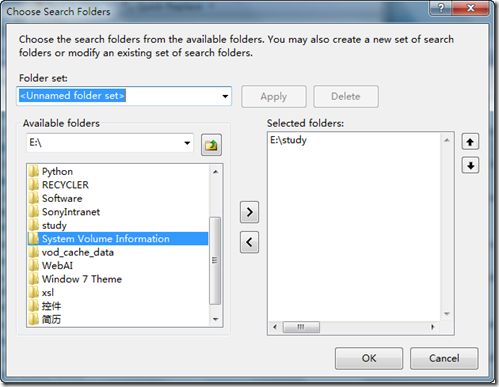This screenshot has width=499, height=387.
Task: Select the RECYCLER folder
Action: (118, 185)
